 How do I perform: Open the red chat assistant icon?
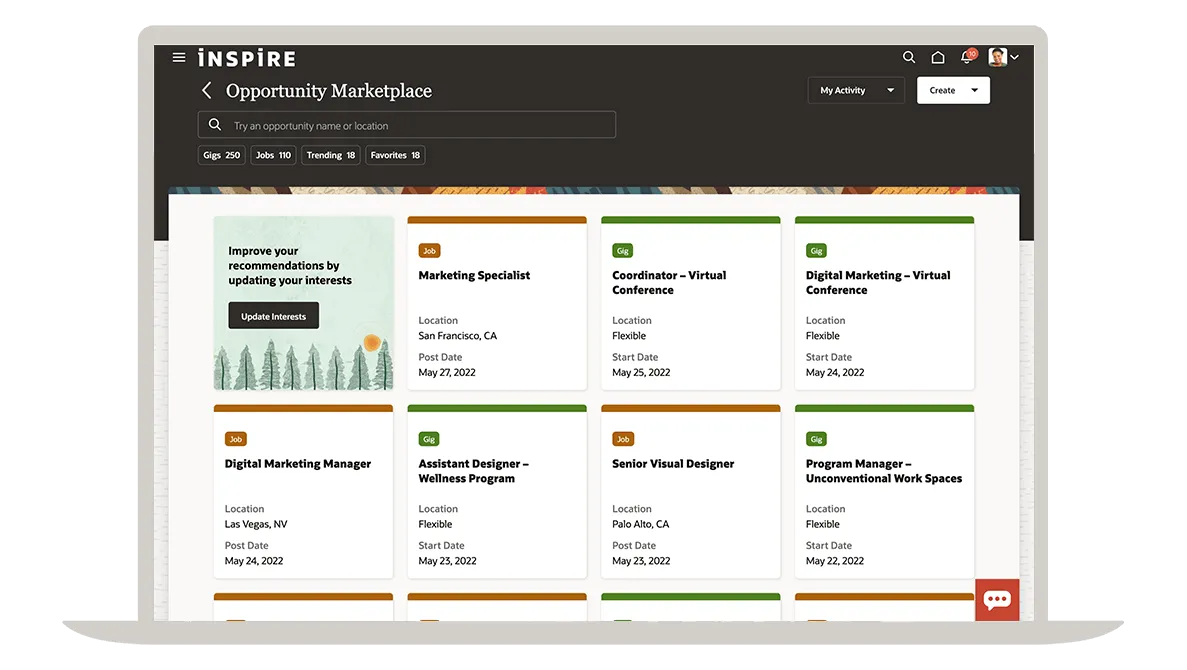[997, 600]
